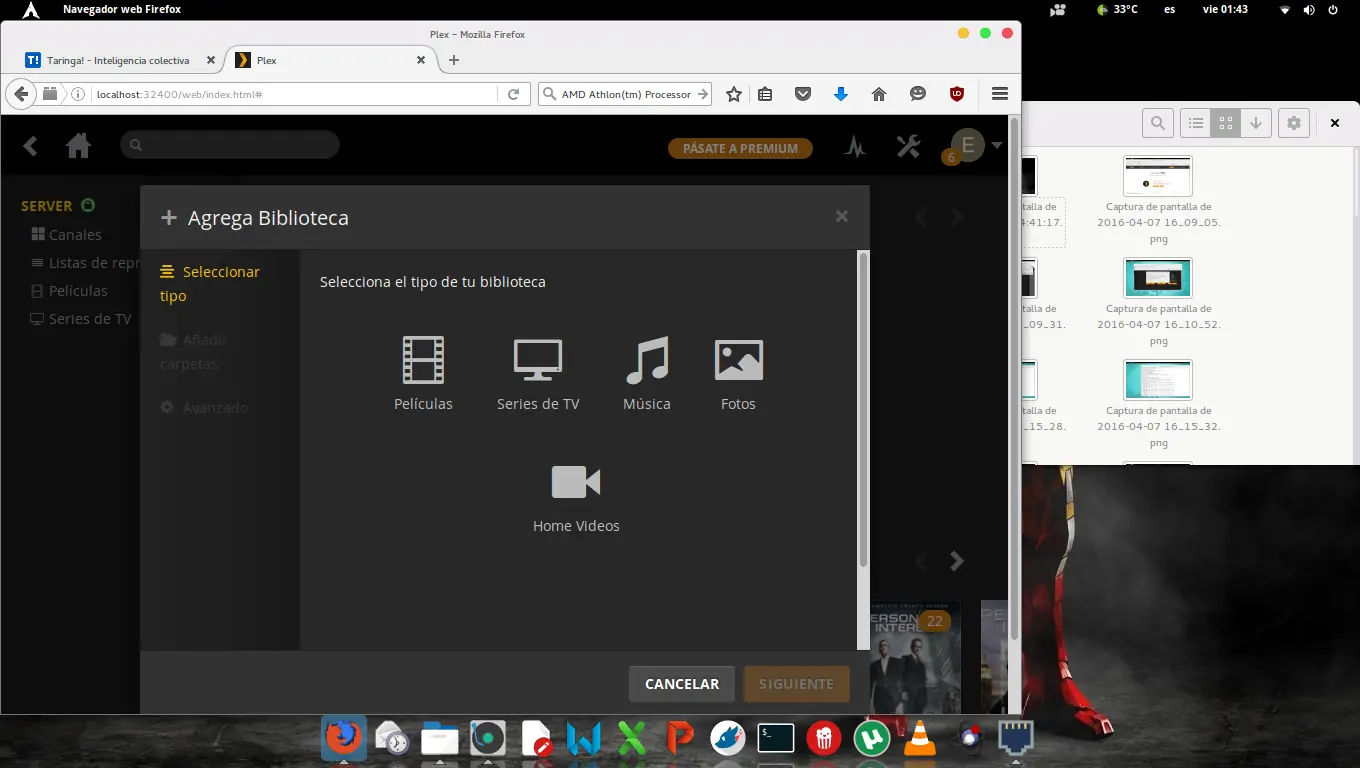1360x768 pixels.
Task: Open a new Firefox tab
Action: click(454, 60)
